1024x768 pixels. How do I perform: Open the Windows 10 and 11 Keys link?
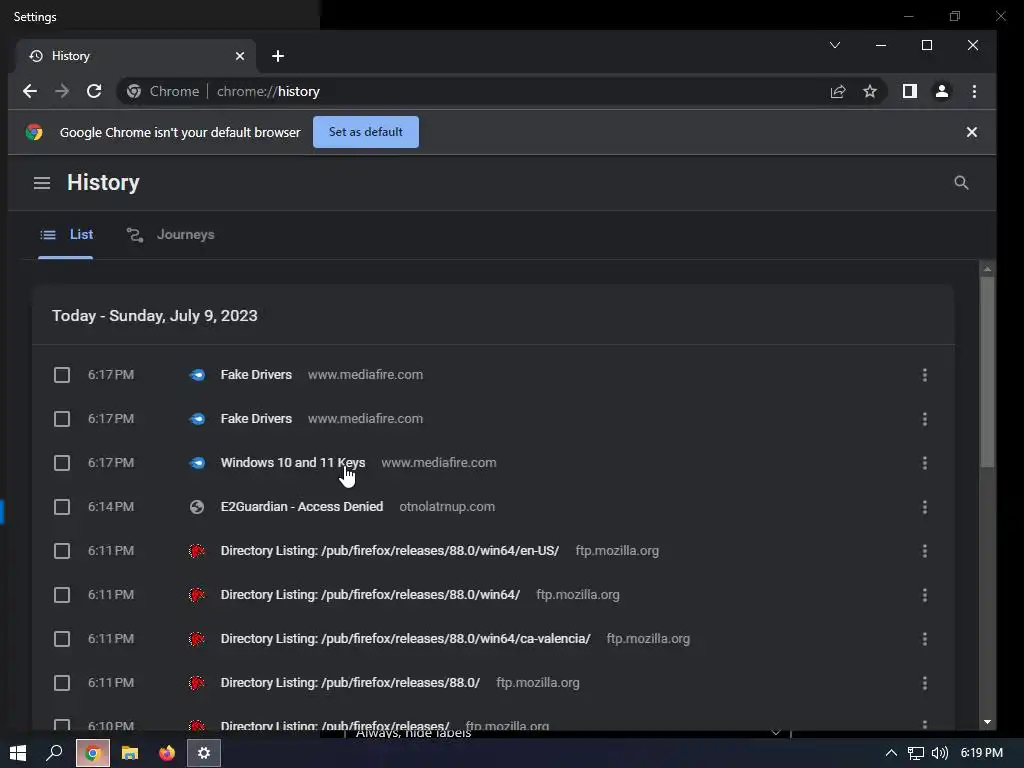pyautogui.click(x=293, y=463)
